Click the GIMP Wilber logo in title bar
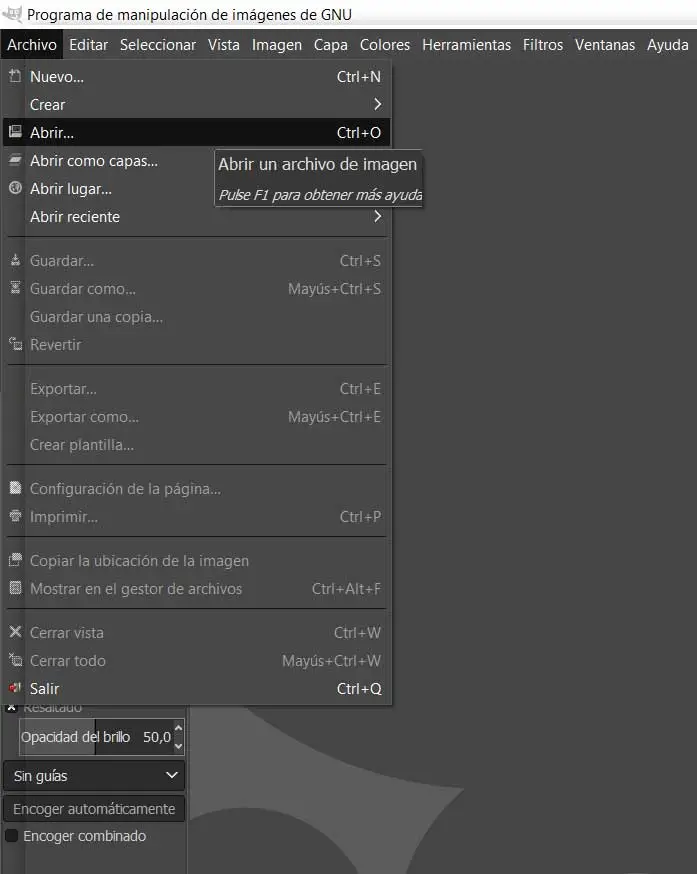The image size is (697, 874). (x=12, y=13)
